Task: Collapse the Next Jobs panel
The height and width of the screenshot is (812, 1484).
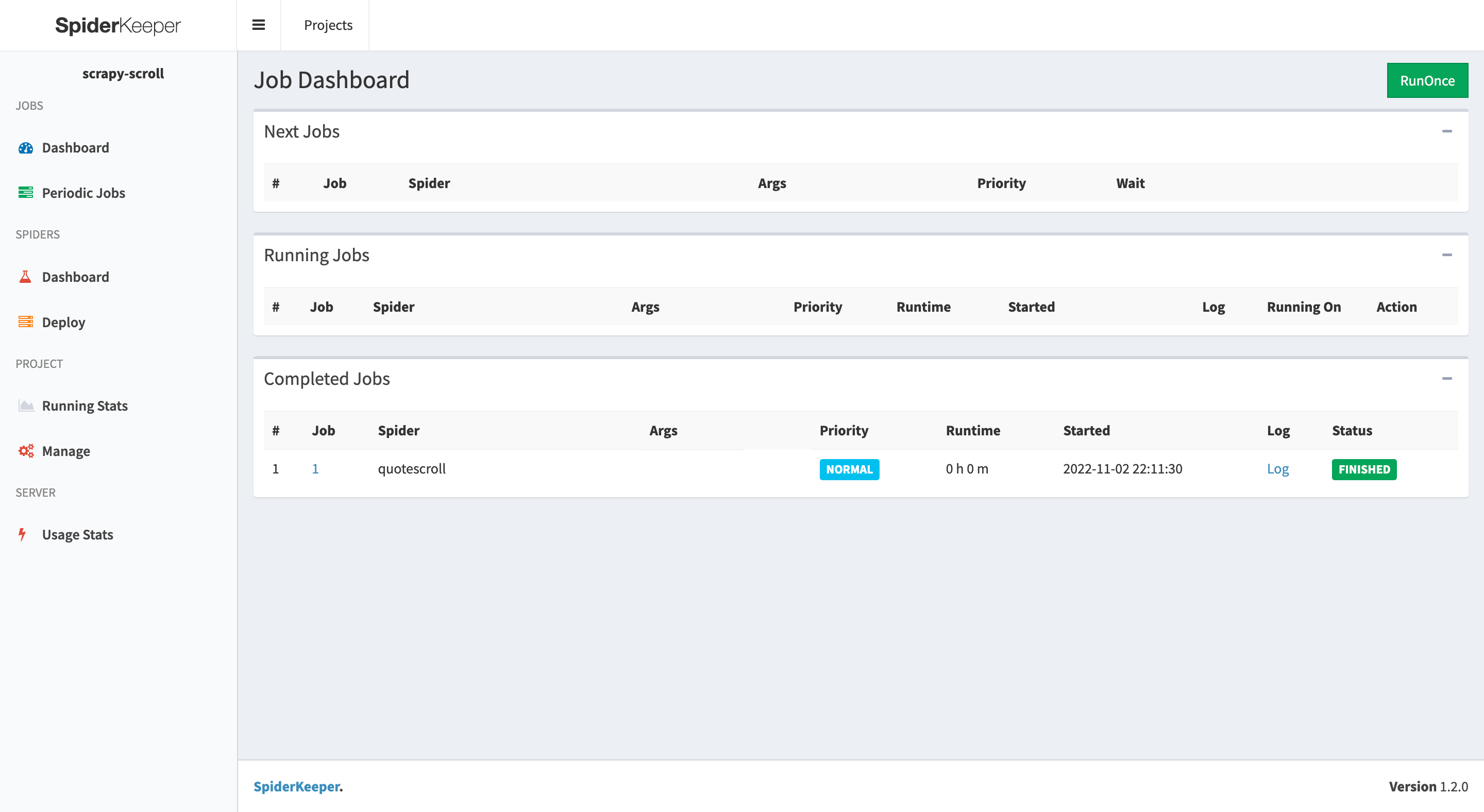Action: click(1446, 131)
